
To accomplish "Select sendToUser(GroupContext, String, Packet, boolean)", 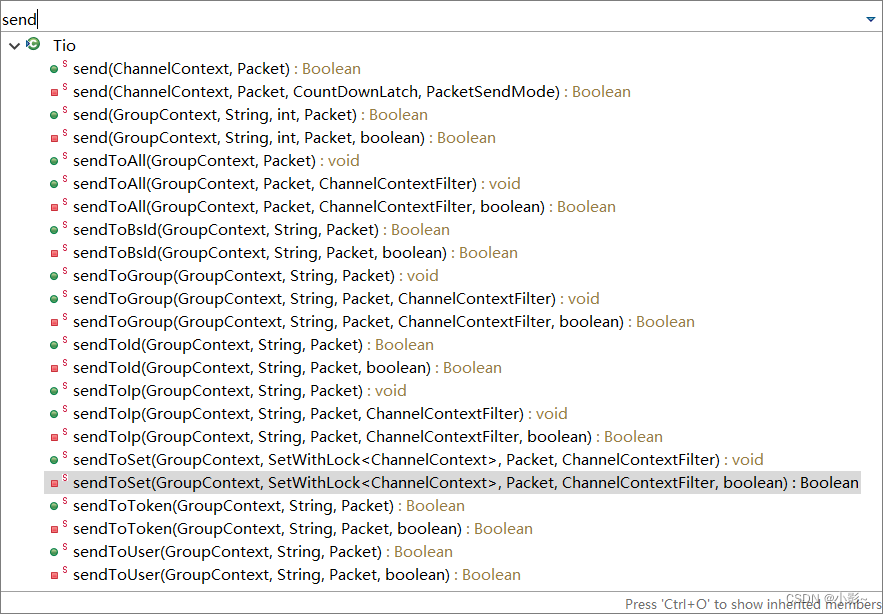I will pyautogui.click(x=297, y=575).
